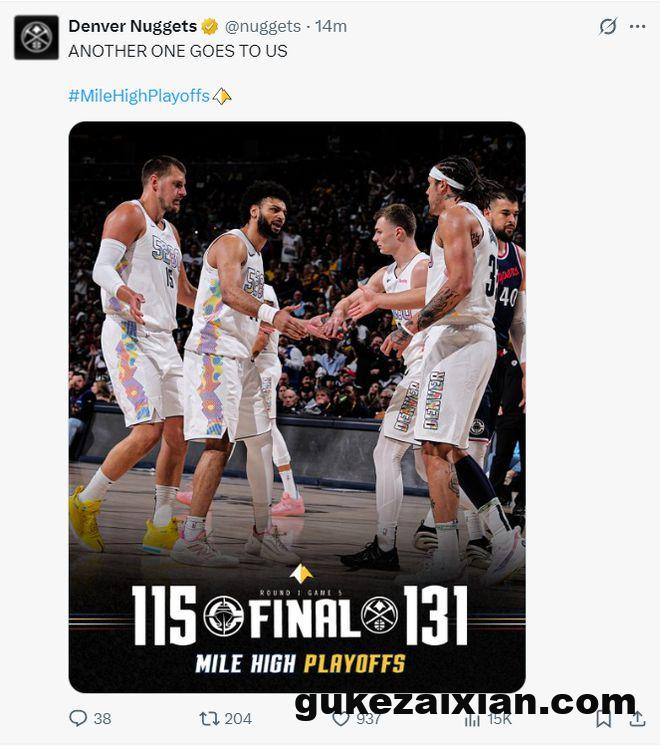Click the reply icon with 38 replies
The image size is (660, 746).
click(78, 718)
